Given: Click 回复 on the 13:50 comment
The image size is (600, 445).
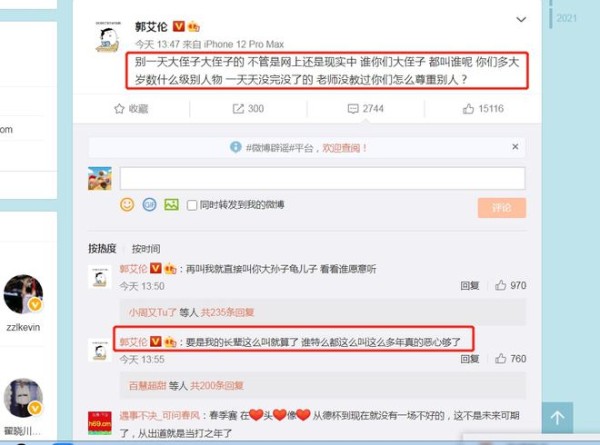Looking at the screenshot, I should [470, 286].
